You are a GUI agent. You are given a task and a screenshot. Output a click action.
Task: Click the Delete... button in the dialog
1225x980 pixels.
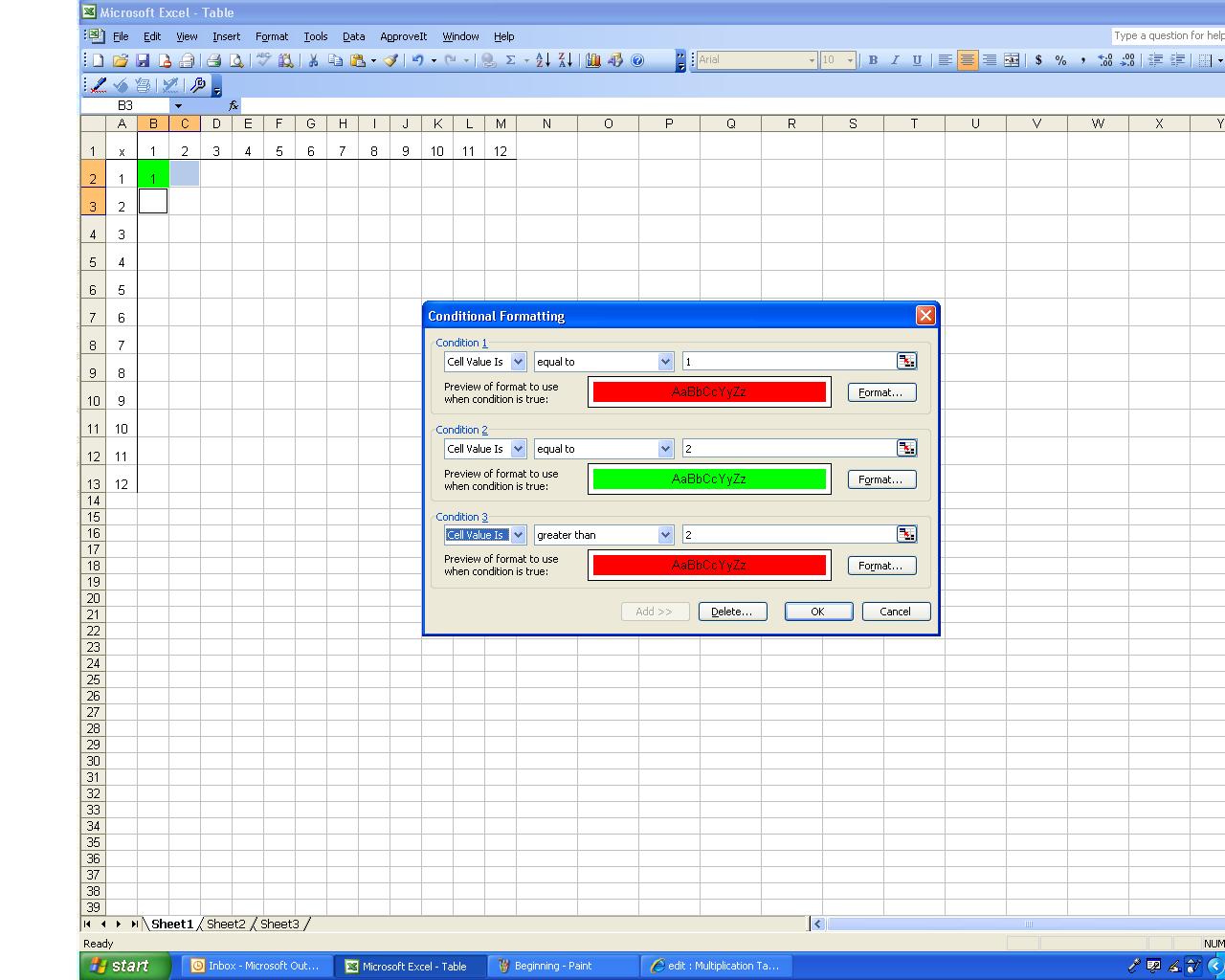pos(732,612)
